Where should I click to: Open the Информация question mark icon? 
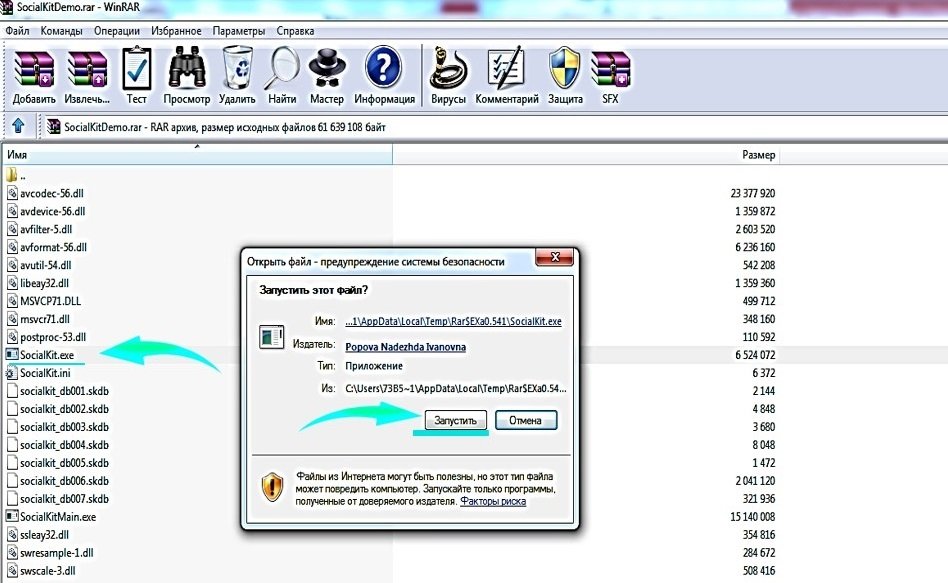click(x=383, y=68)
